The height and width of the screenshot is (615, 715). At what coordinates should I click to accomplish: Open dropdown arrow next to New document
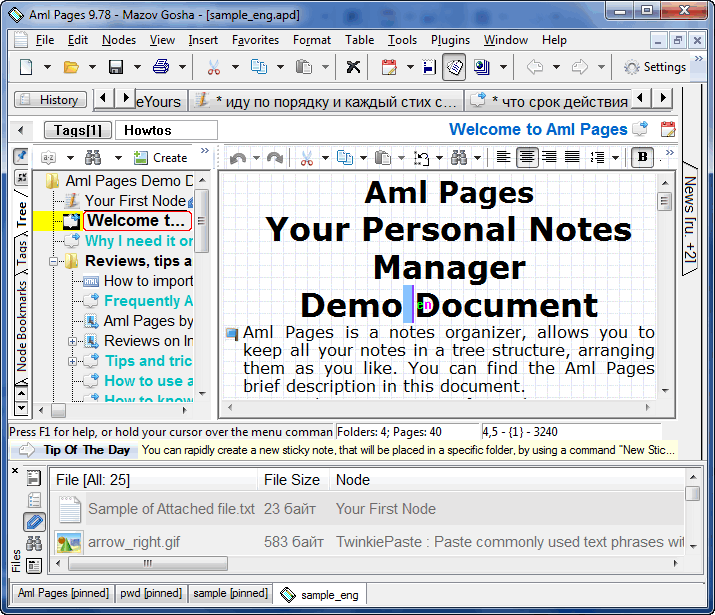coord(47,67)
